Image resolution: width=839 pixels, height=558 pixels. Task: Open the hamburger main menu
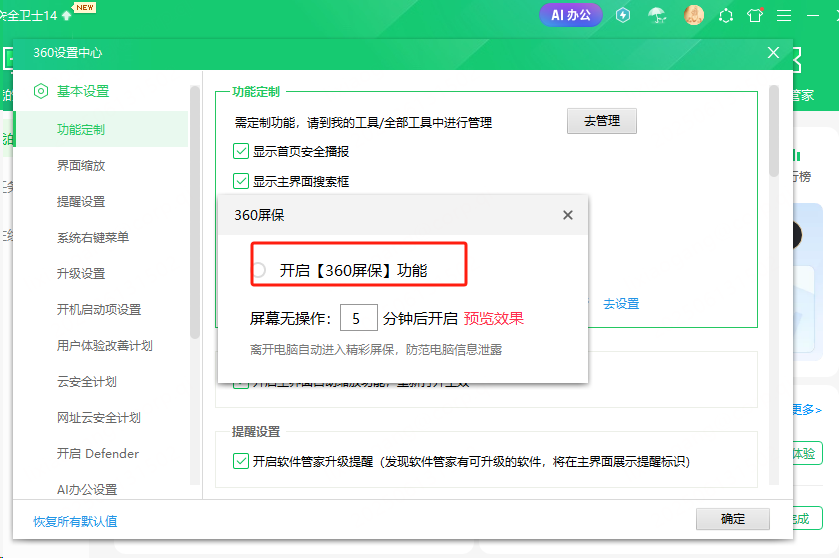[x=785, y=15]
